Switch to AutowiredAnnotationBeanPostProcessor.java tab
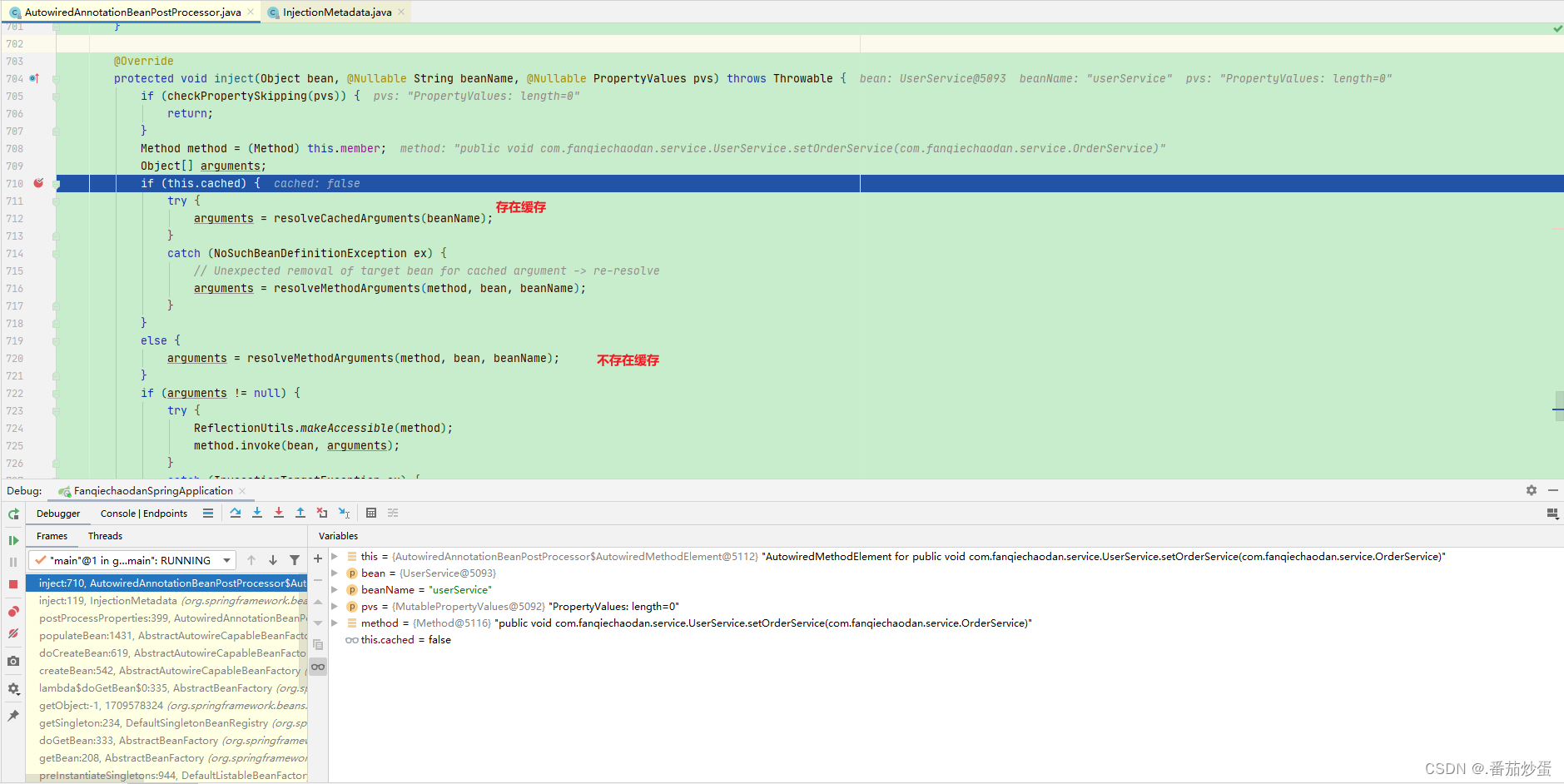This screenshot has height=784, width=1564. (x=132, y=12)
